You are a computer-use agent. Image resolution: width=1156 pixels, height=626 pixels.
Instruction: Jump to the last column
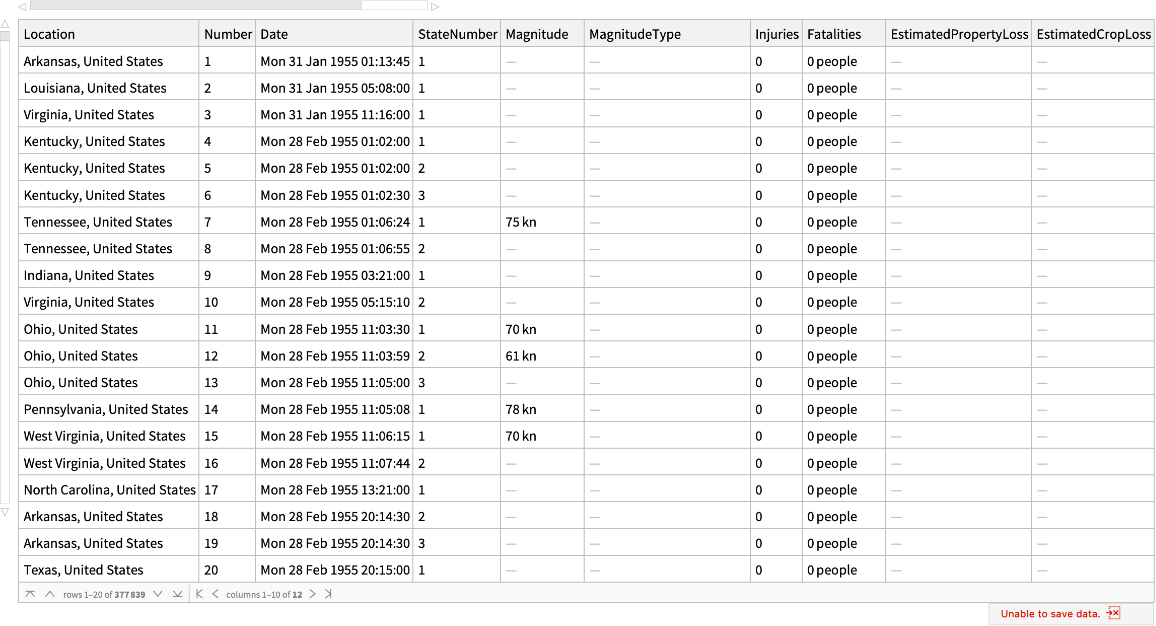(328, 594)
